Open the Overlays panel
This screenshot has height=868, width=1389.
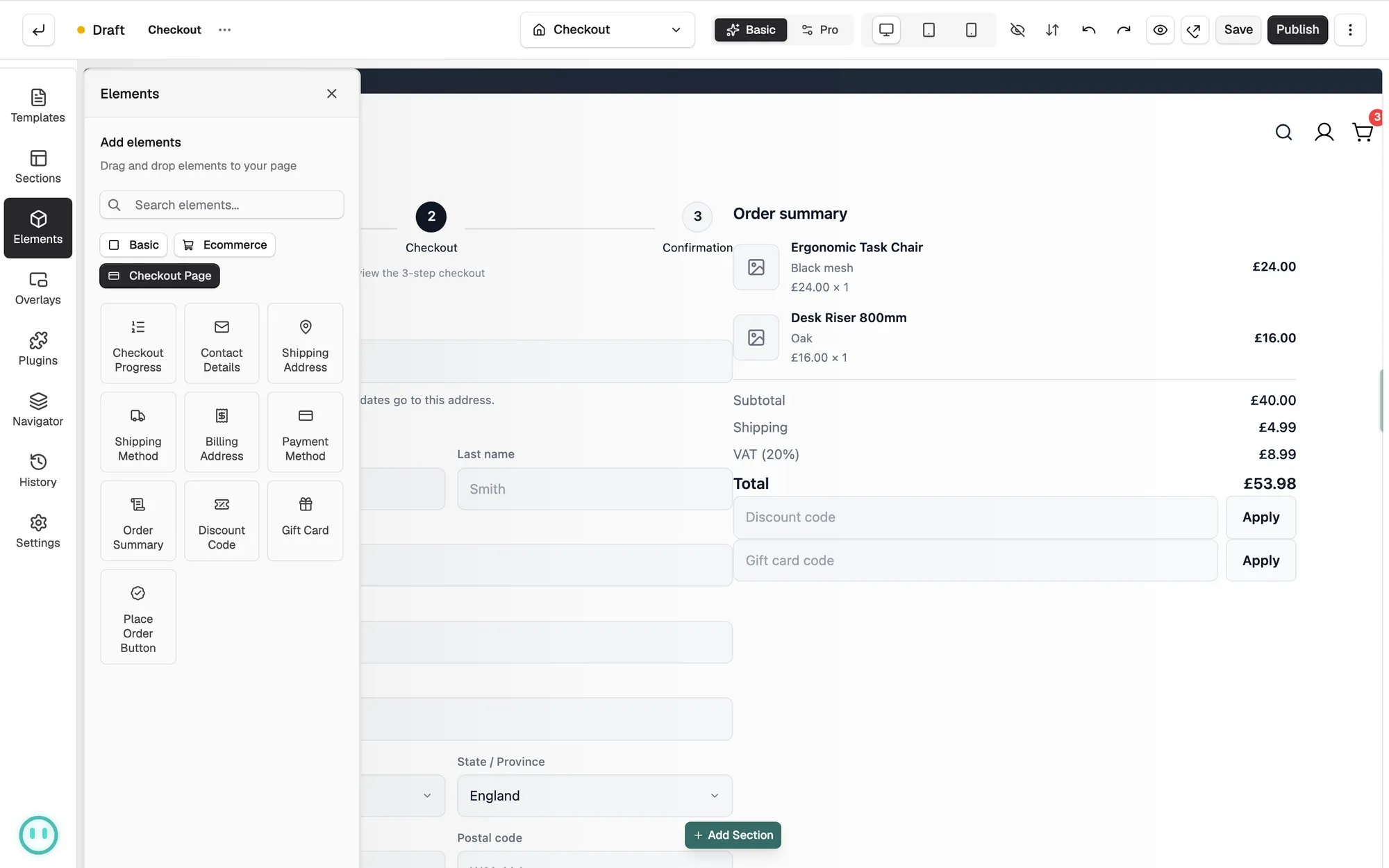[x=38, y=288]
